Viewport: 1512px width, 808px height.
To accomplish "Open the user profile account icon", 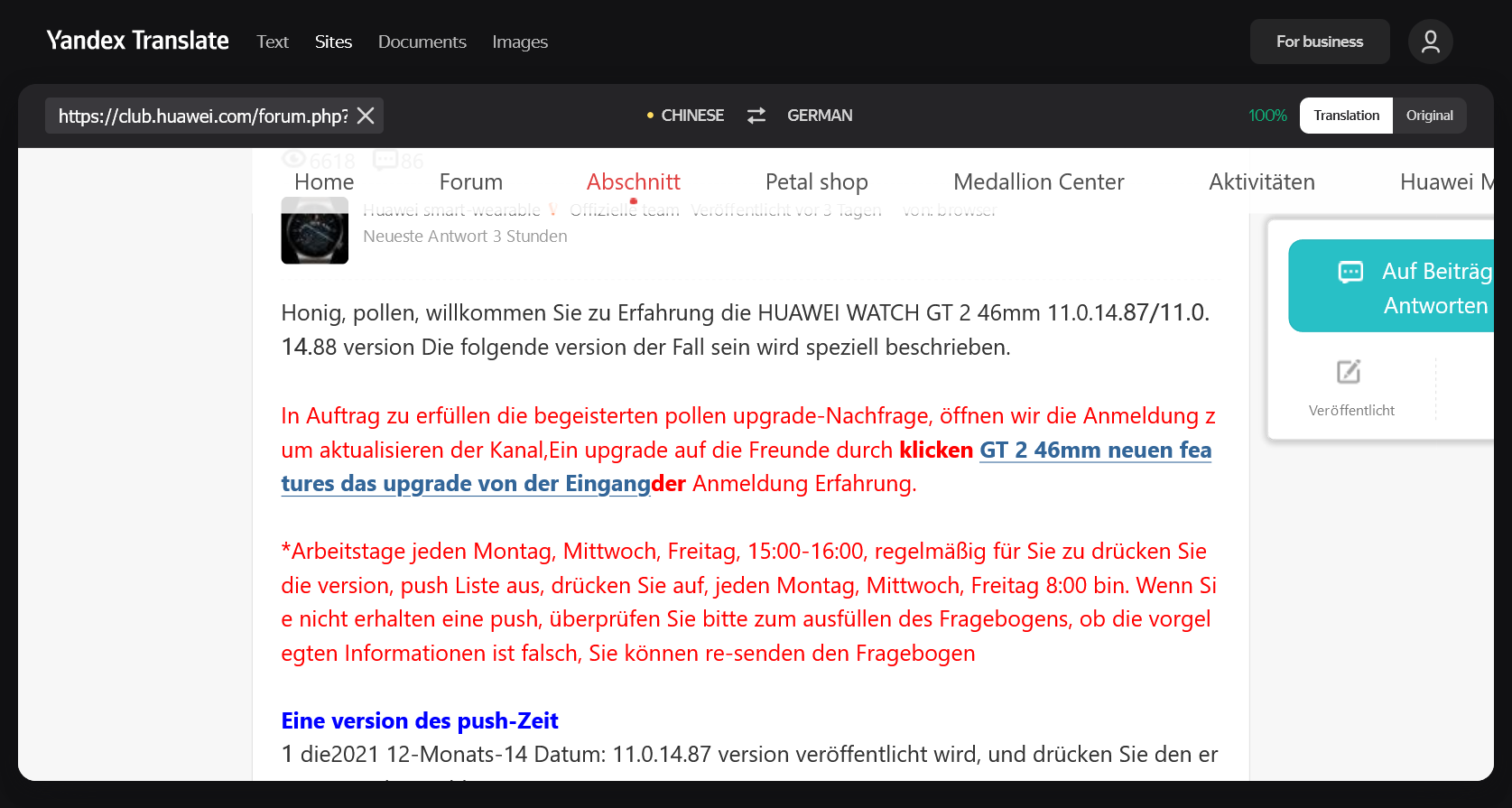I will tap(1430, 42).
